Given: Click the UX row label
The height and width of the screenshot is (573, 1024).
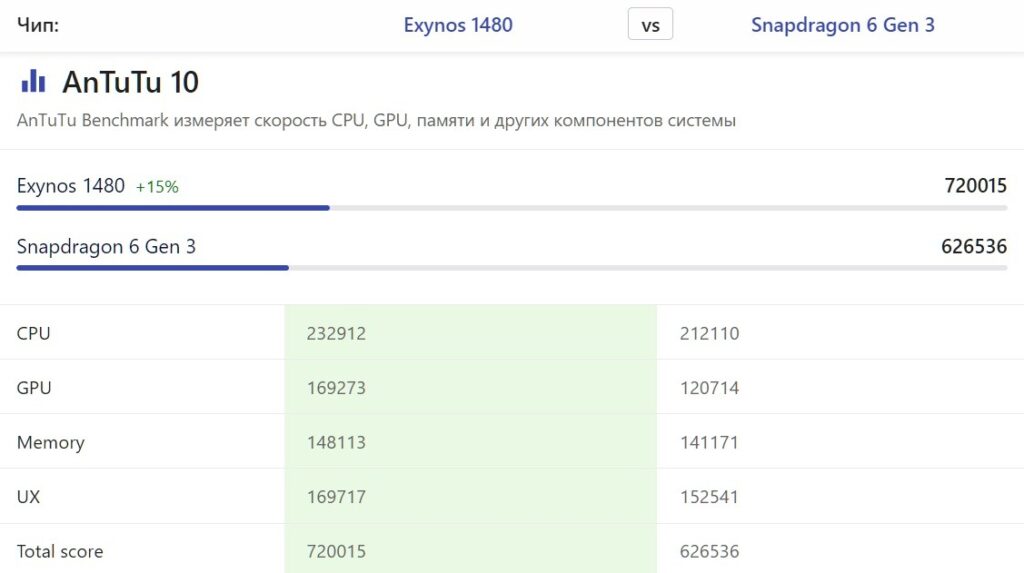Looking at the screenshot, I should 28,497.
